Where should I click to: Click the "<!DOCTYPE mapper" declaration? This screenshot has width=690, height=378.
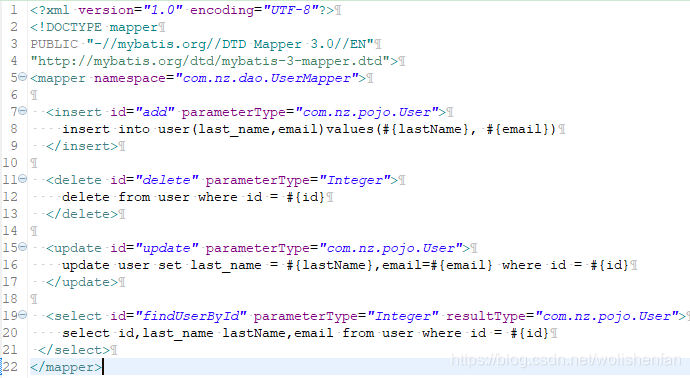[94, 27]
